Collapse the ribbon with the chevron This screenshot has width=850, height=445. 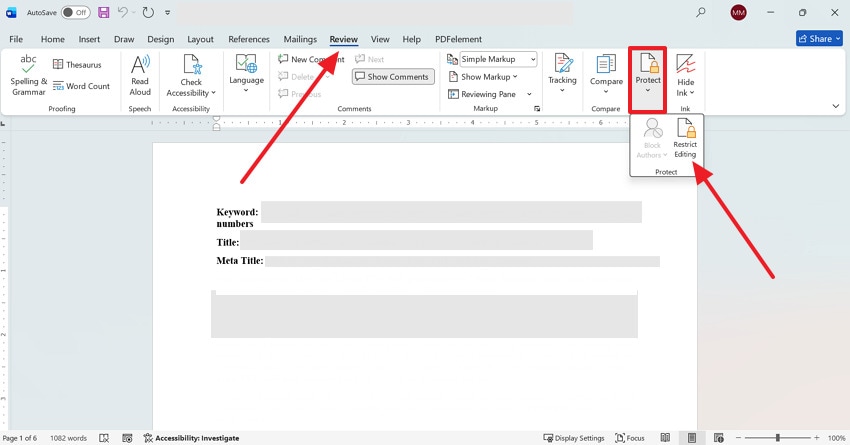(835, 106)
